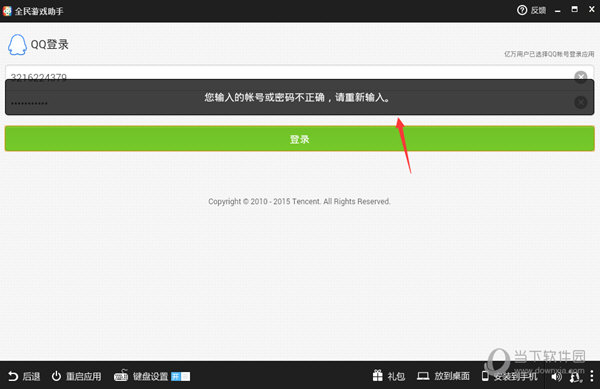Click the QQ penguin logo
Image resolution: width=600 pixels, height=389 pixels.
click(x=17, y=45)
